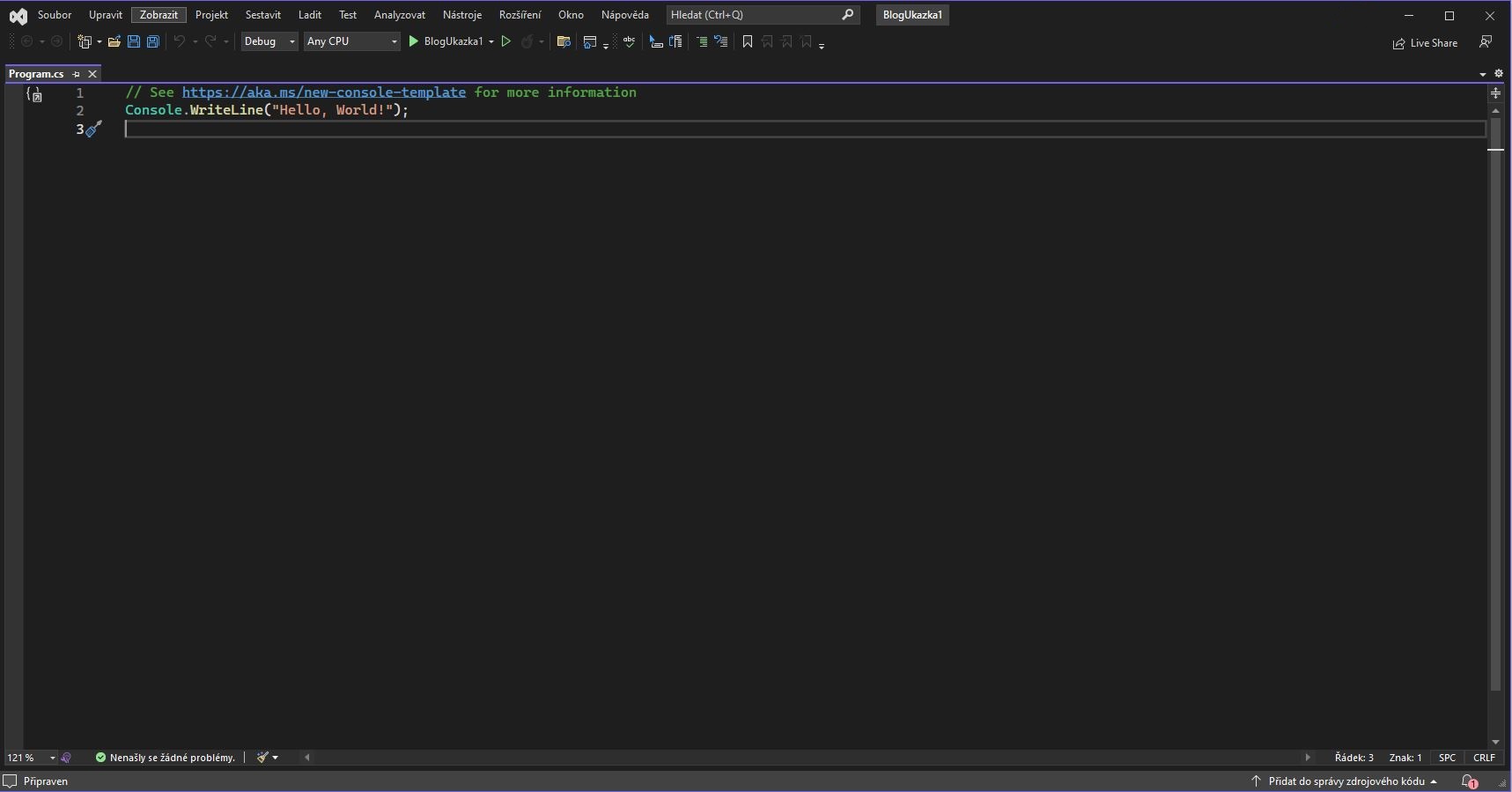The image size is (1512, 792).
Task: Click the Live Share button
Action: tap(1425, 43)
